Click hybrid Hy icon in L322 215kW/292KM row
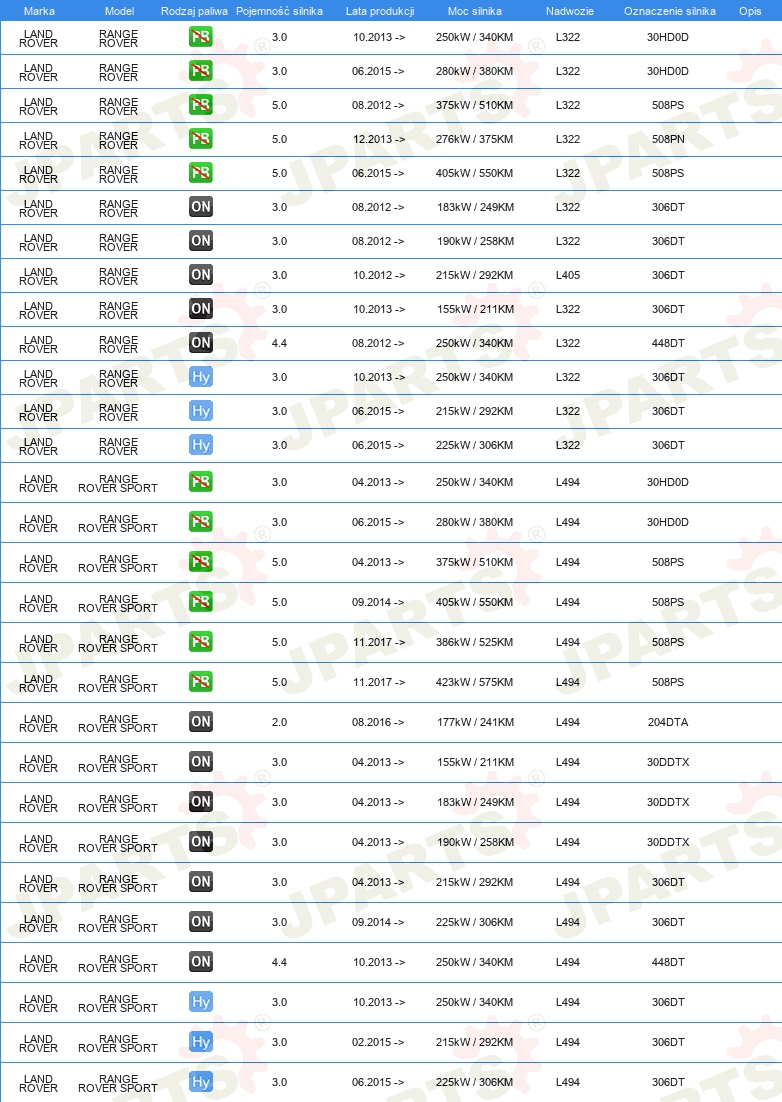The image size is (782, 1102). click(201, 410)
